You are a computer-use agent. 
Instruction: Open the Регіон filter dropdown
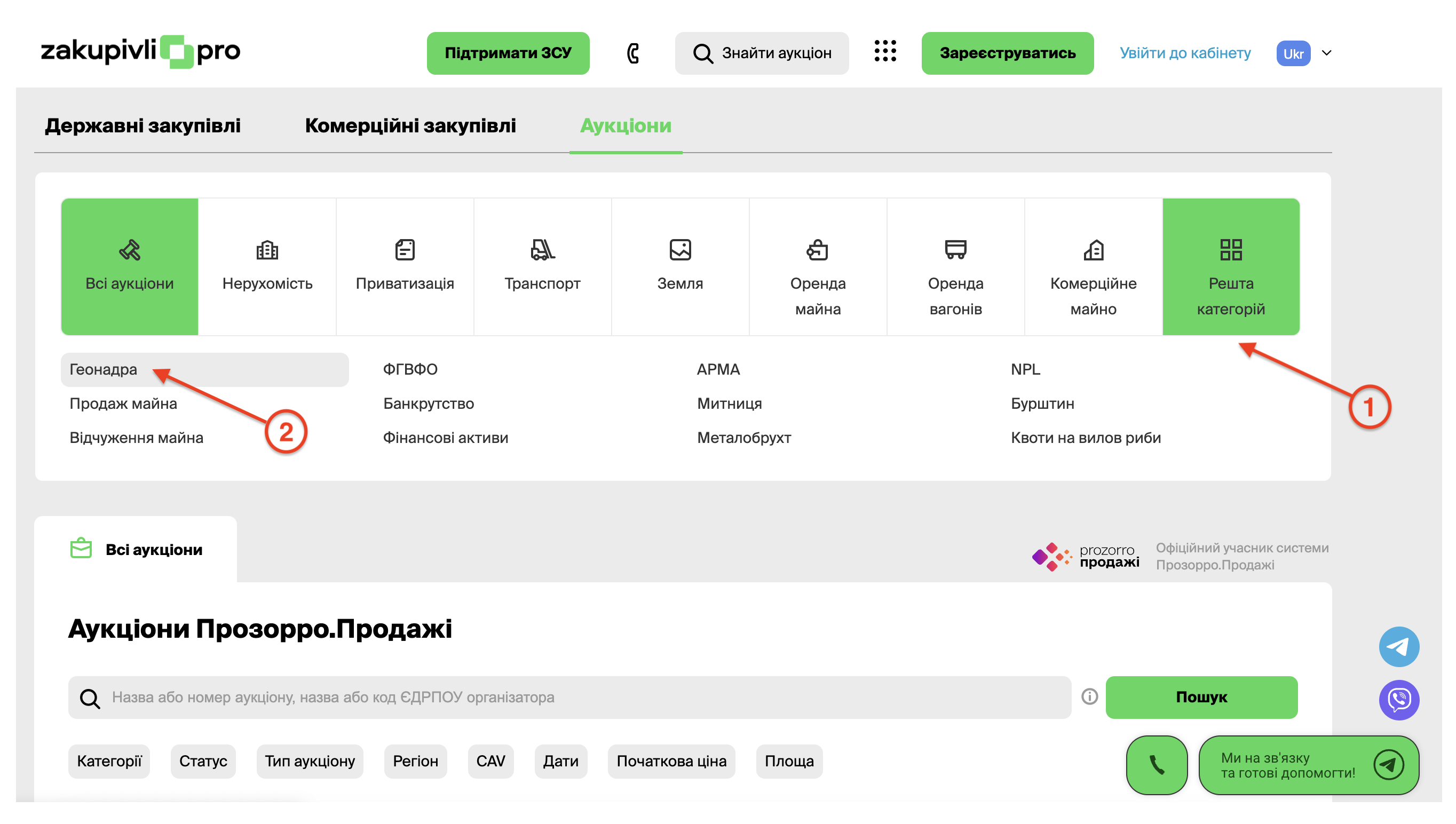tap(415, 760)
